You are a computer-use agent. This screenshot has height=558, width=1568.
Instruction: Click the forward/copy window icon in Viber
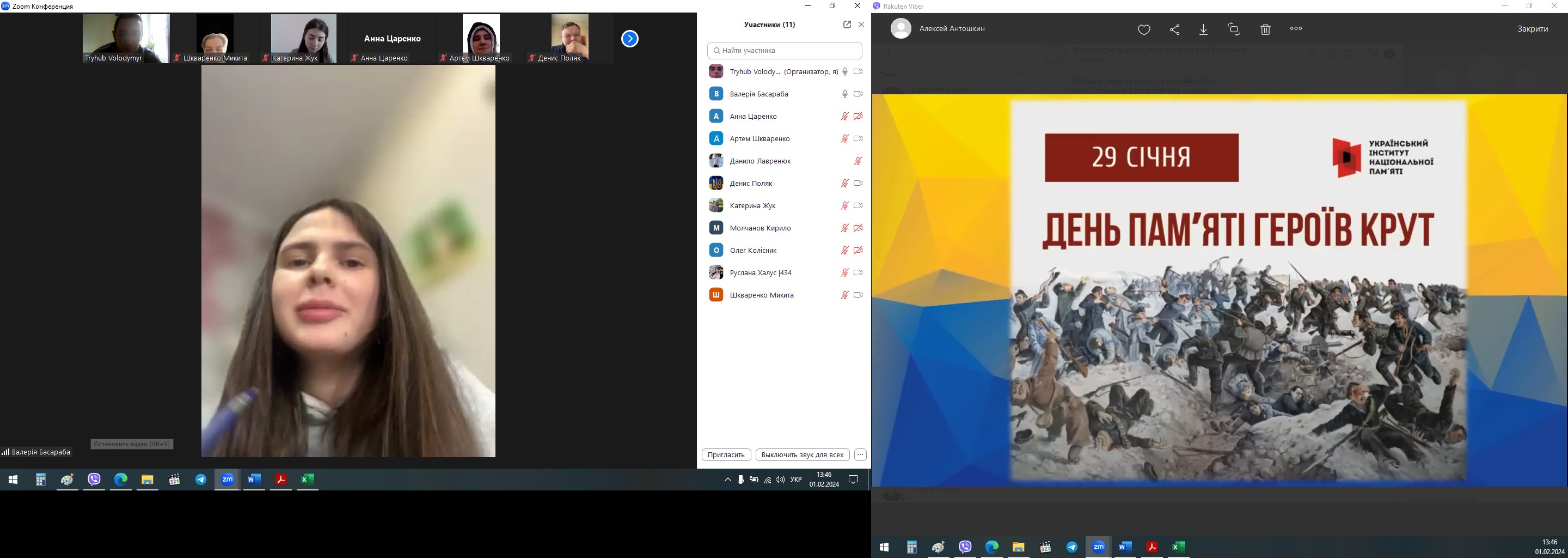coord(1234,29)
